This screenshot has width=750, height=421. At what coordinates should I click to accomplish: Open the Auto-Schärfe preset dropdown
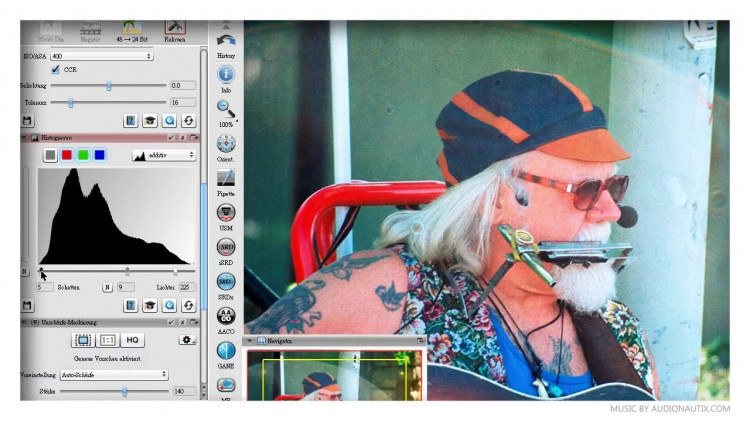114,375
